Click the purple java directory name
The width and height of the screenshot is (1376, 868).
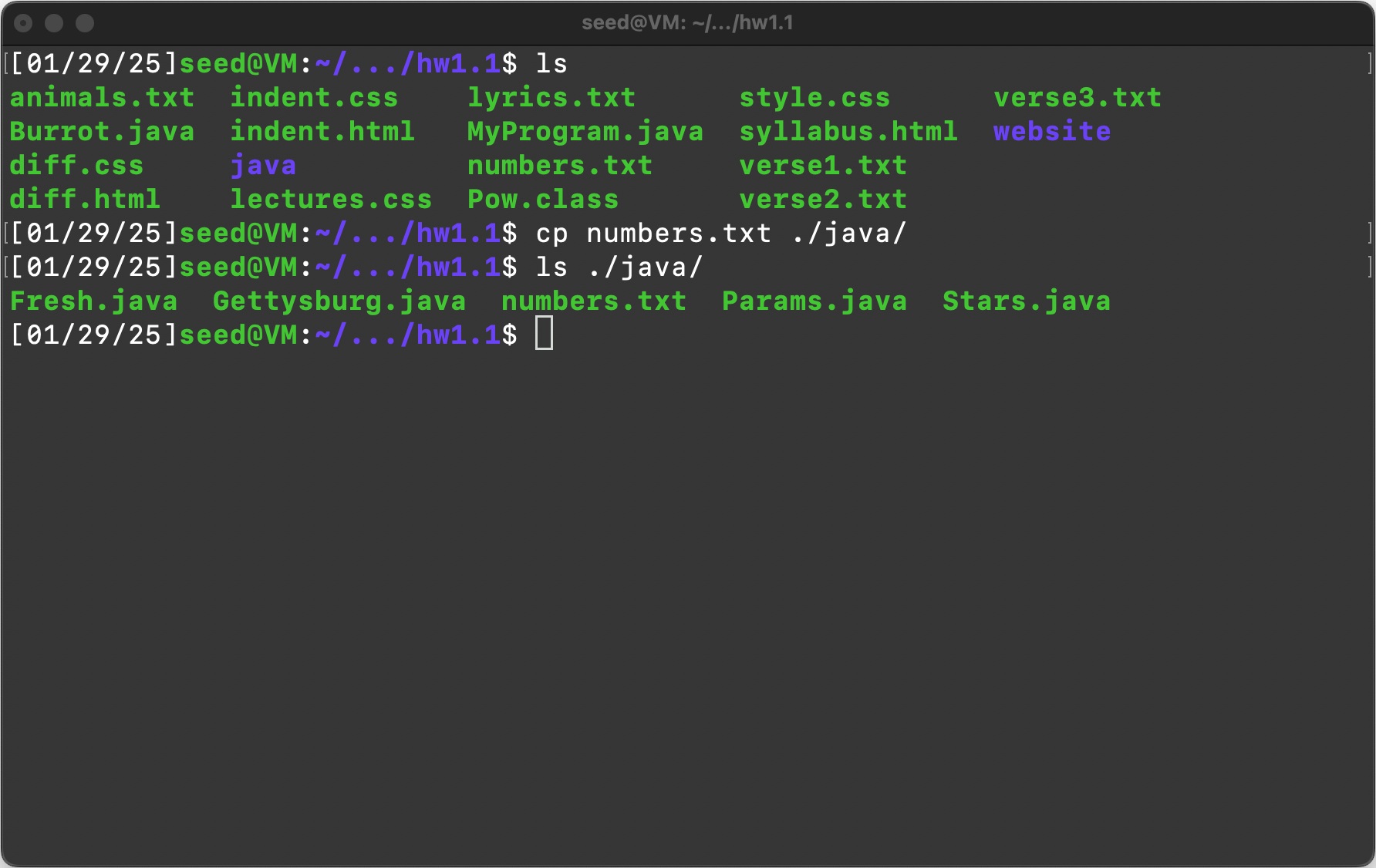click(263, 166)
